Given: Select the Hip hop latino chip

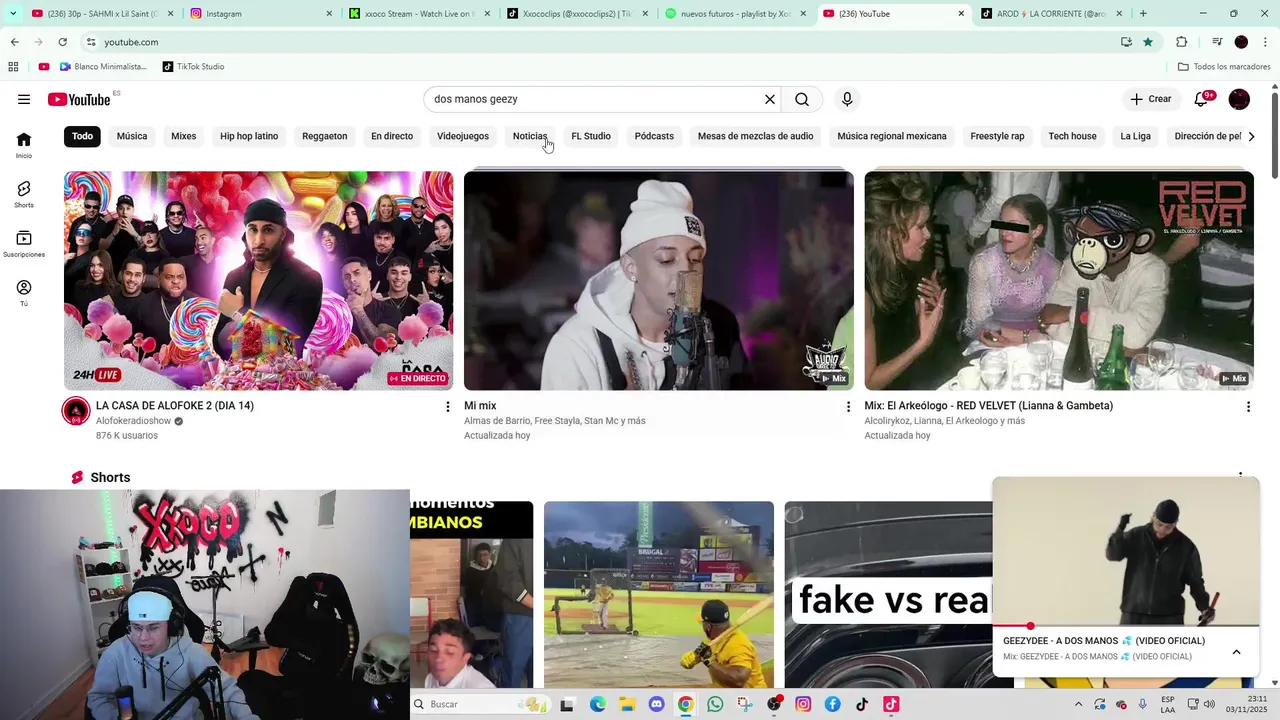Looking at the screenshot, I should click(249, 136).
